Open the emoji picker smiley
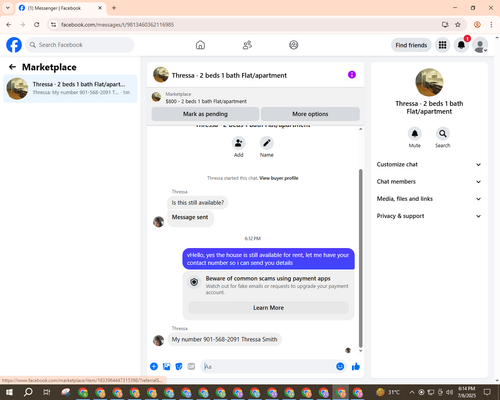This screenshot has height=400, width=500. 340,367
